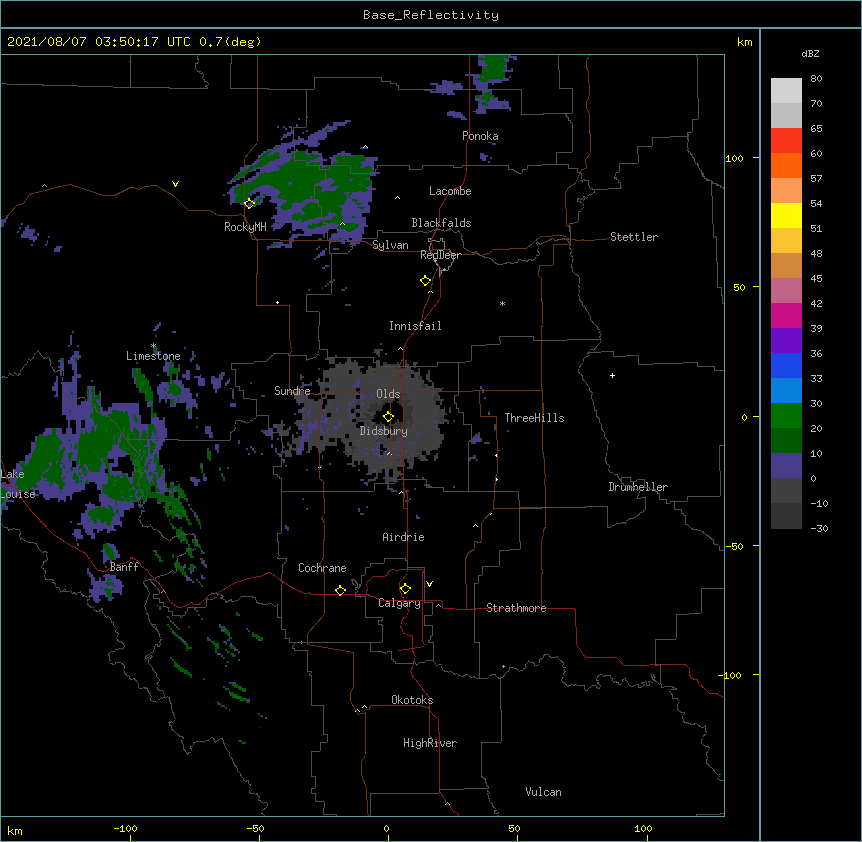Pick the purple 0-10 dBZ legend swatch

pyautogui.click(x=786, y=466)
